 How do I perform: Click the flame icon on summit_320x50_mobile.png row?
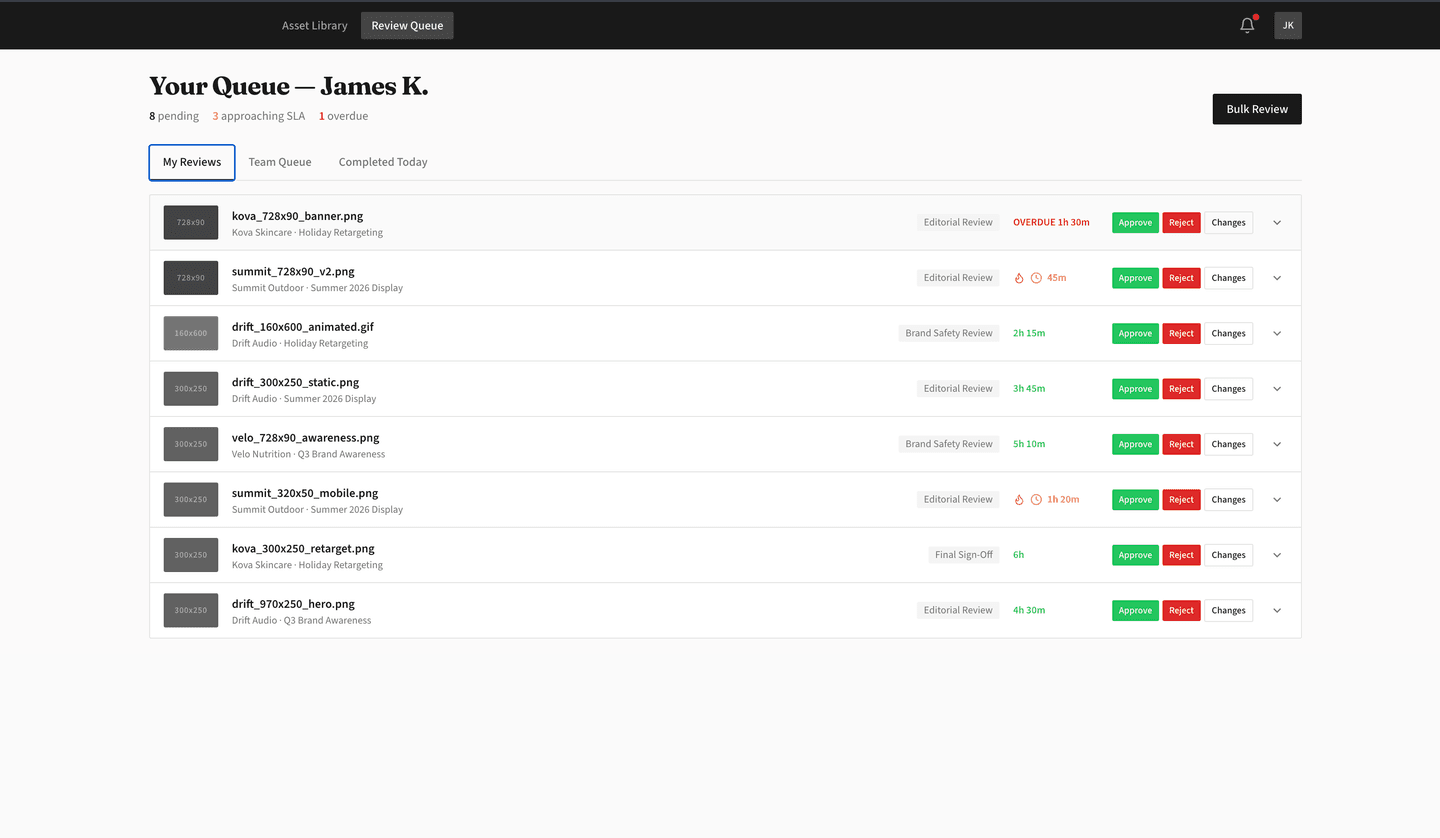click(x=1018, y=499)
